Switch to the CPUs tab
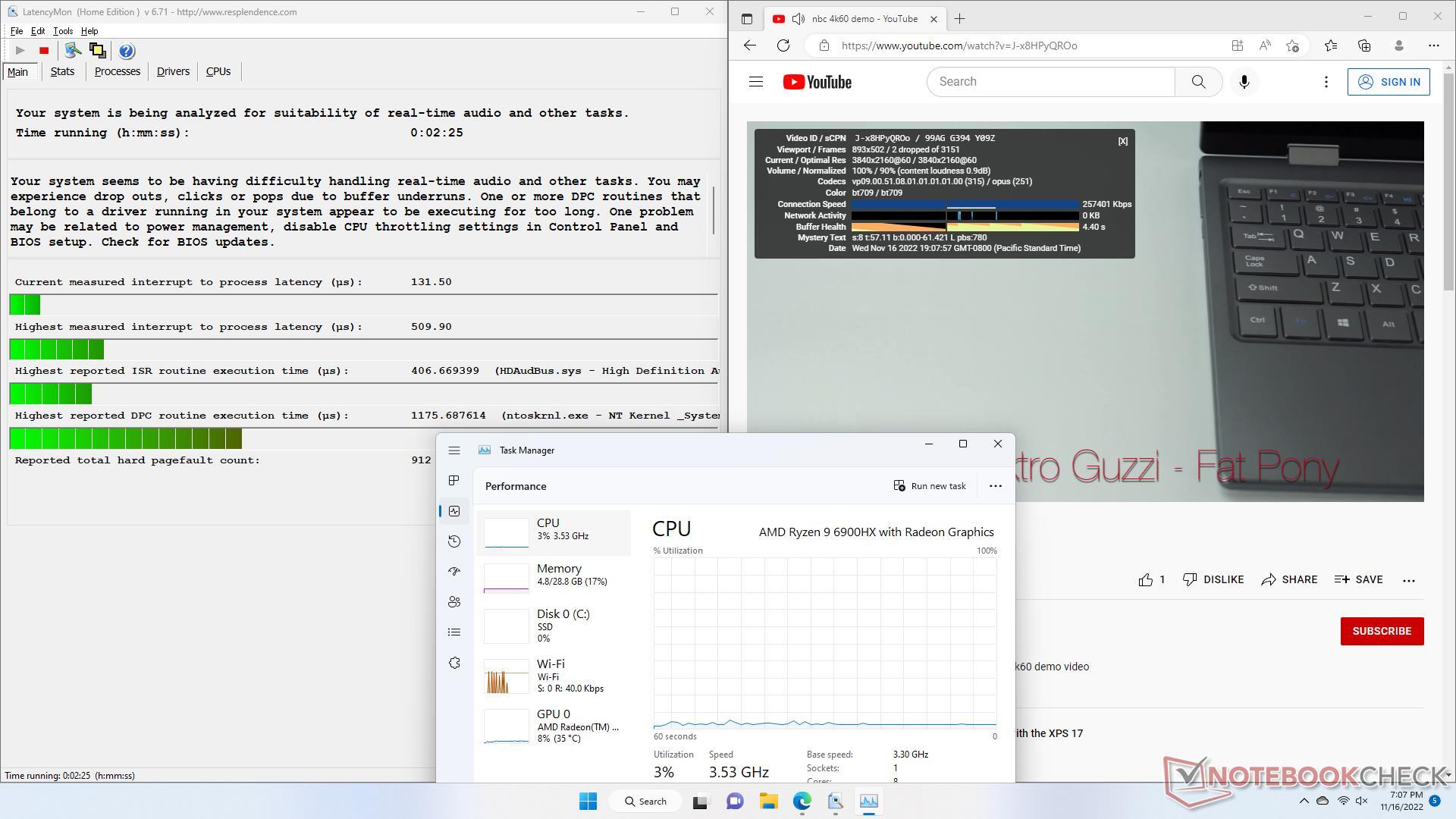Image resolution: width=1456 pixels, height=819 pixels. tap(218, 71)
